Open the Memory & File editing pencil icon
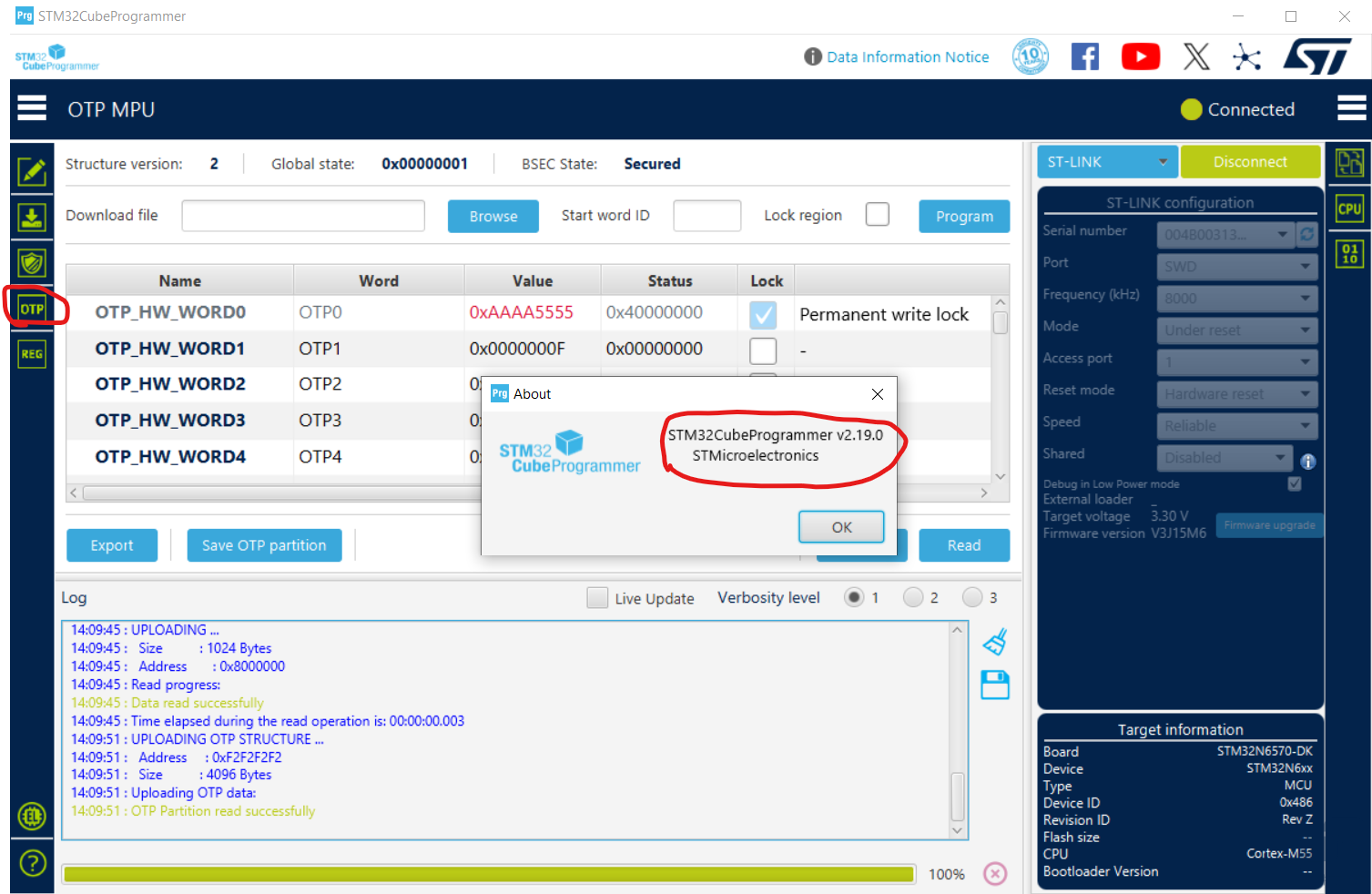This screenshot has height=894, width=1372. point(32,170)
